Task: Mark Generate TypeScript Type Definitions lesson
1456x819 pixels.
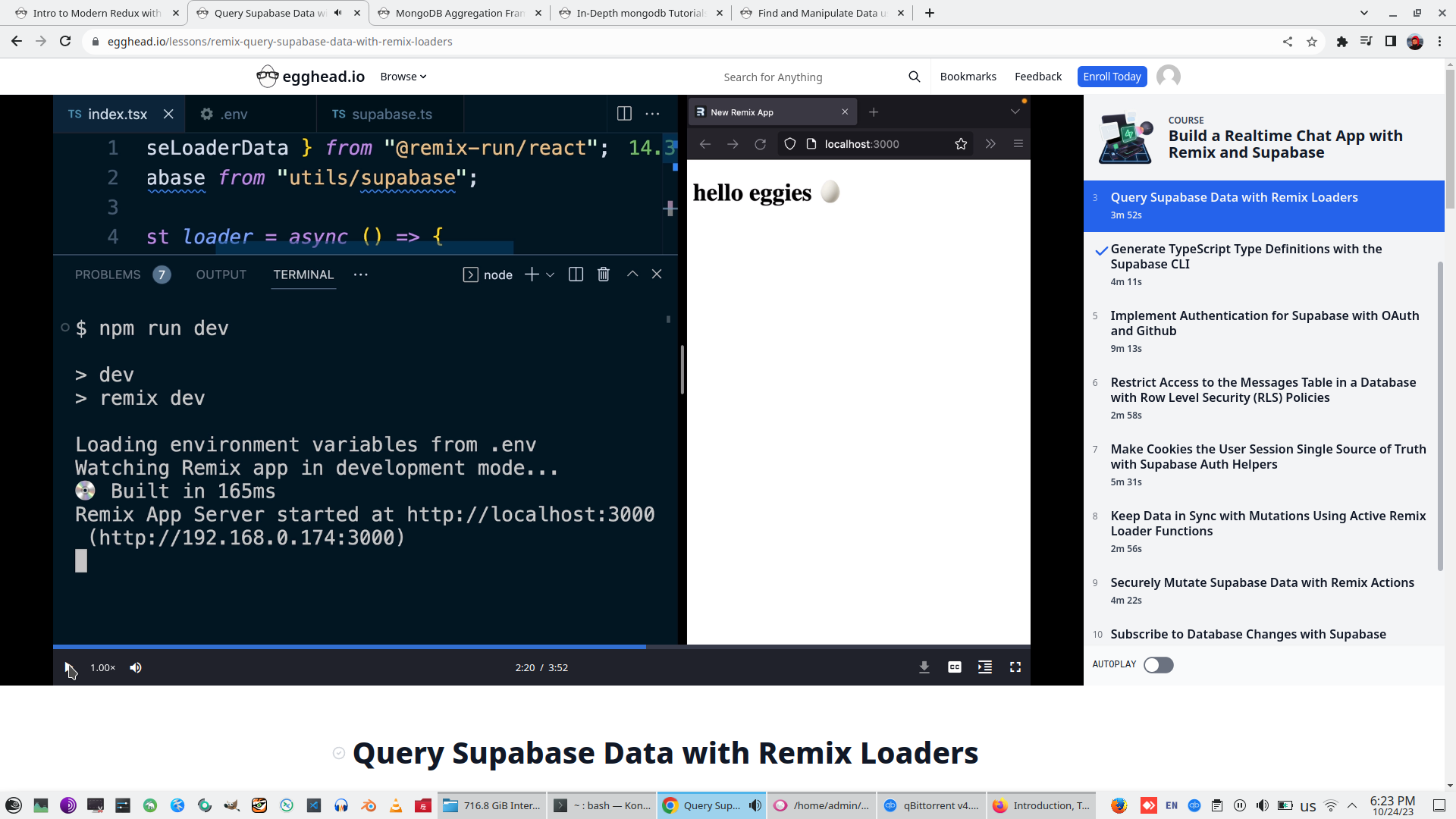Action: (1101, 251)
